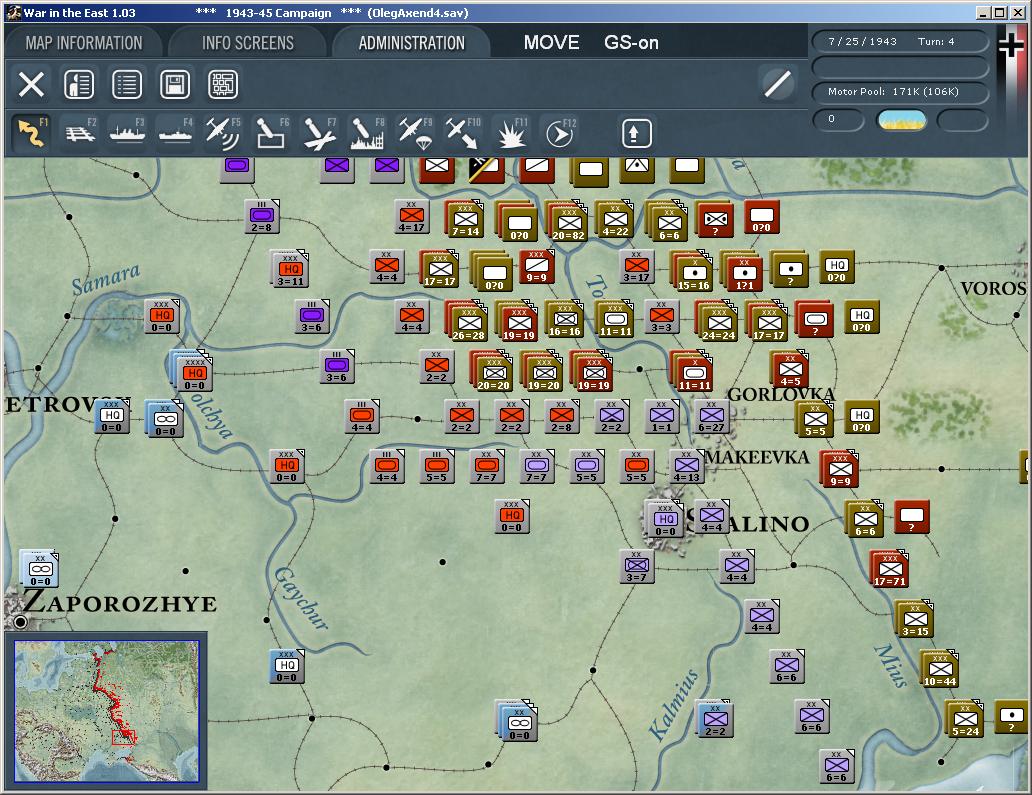Click the 7/25/1943 Turn 4 date field
The image size is (1032, 795).
click(x=900, y=41)
